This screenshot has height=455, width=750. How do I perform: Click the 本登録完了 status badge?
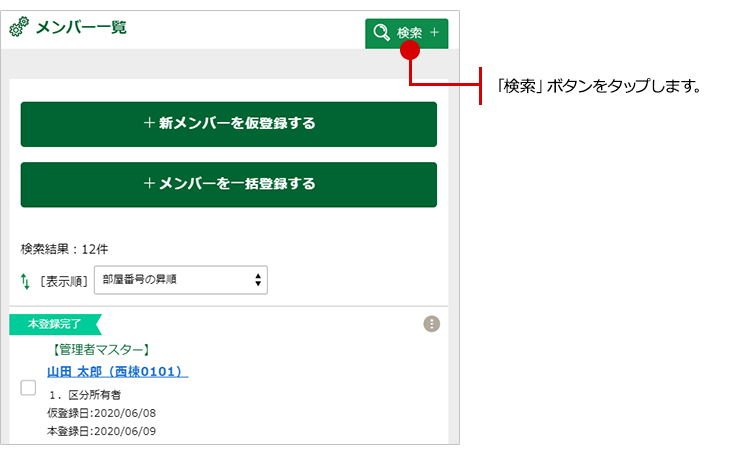tap(54, 324)
